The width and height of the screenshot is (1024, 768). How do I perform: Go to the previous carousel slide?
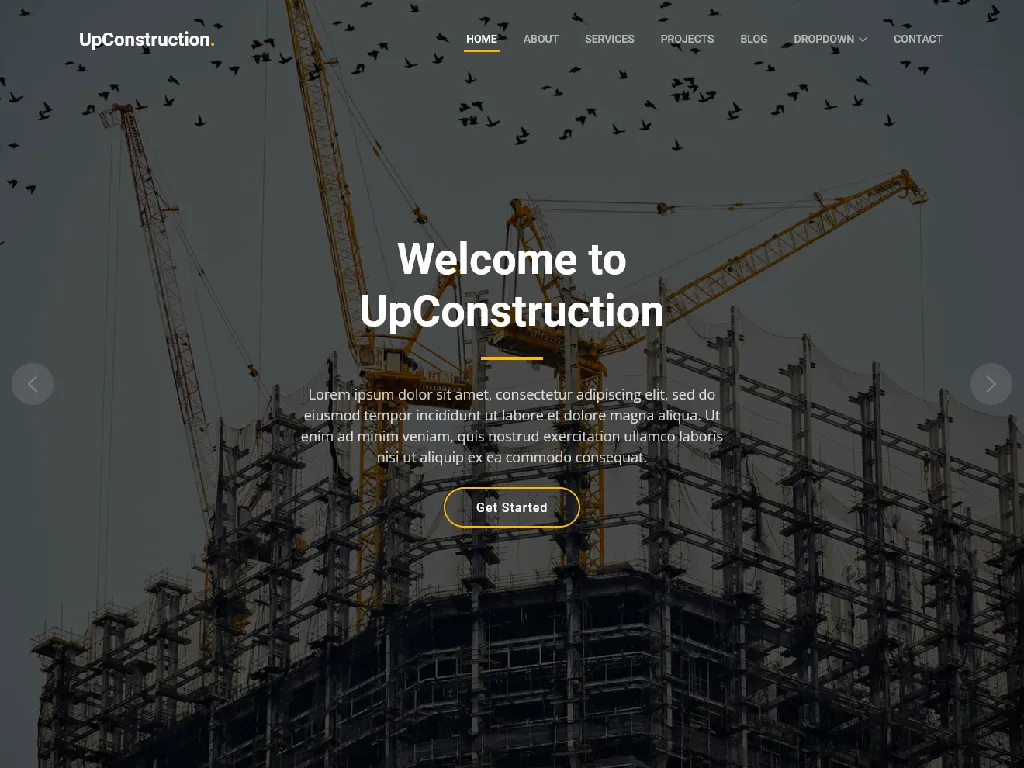click(32, 384)
